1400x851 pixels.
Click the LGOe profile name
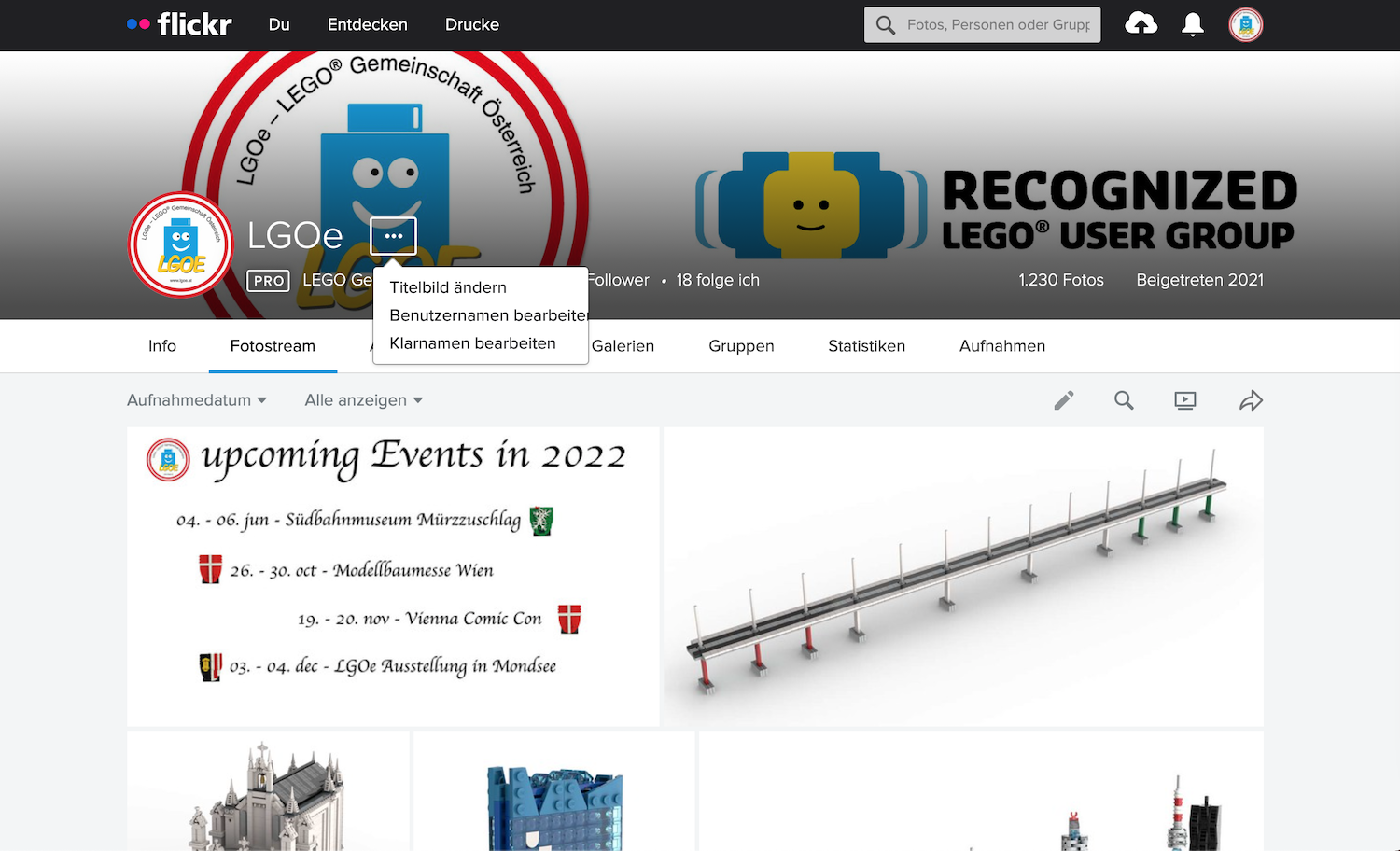295,236
